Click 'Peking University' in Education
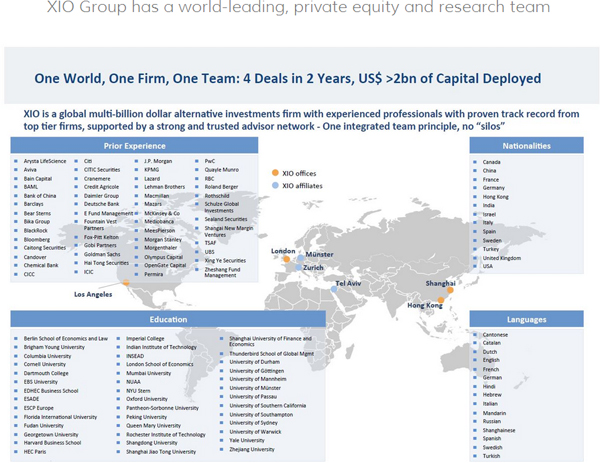 pyautogui.click(x=147, y=417)
